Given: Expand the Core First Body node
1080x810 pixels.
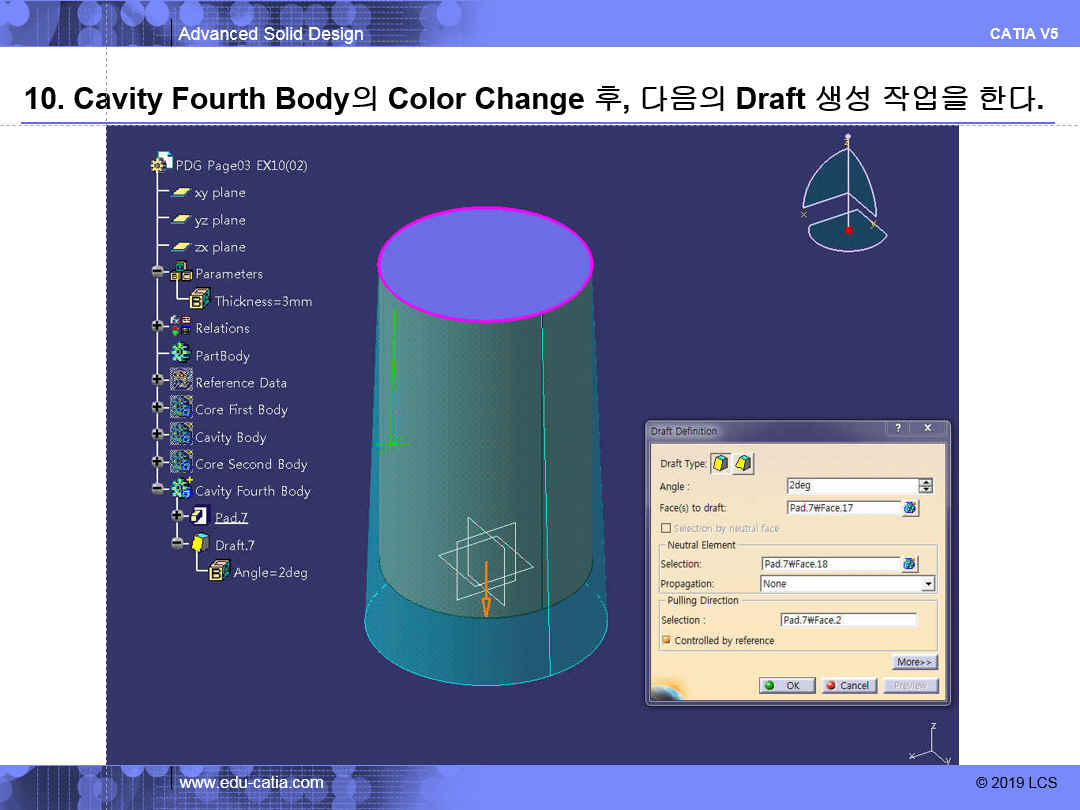Looking at the screenshot, I should tap(157, 409).
